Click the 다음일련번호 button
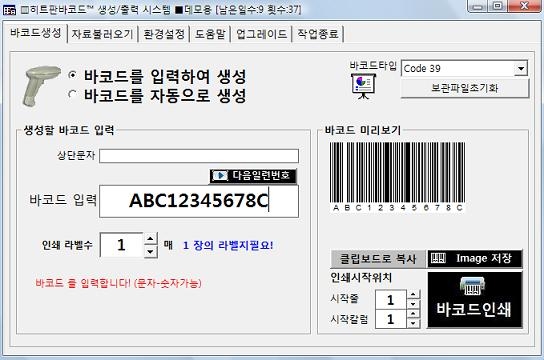Screen dimensions: 544x360 click(253, 176)
